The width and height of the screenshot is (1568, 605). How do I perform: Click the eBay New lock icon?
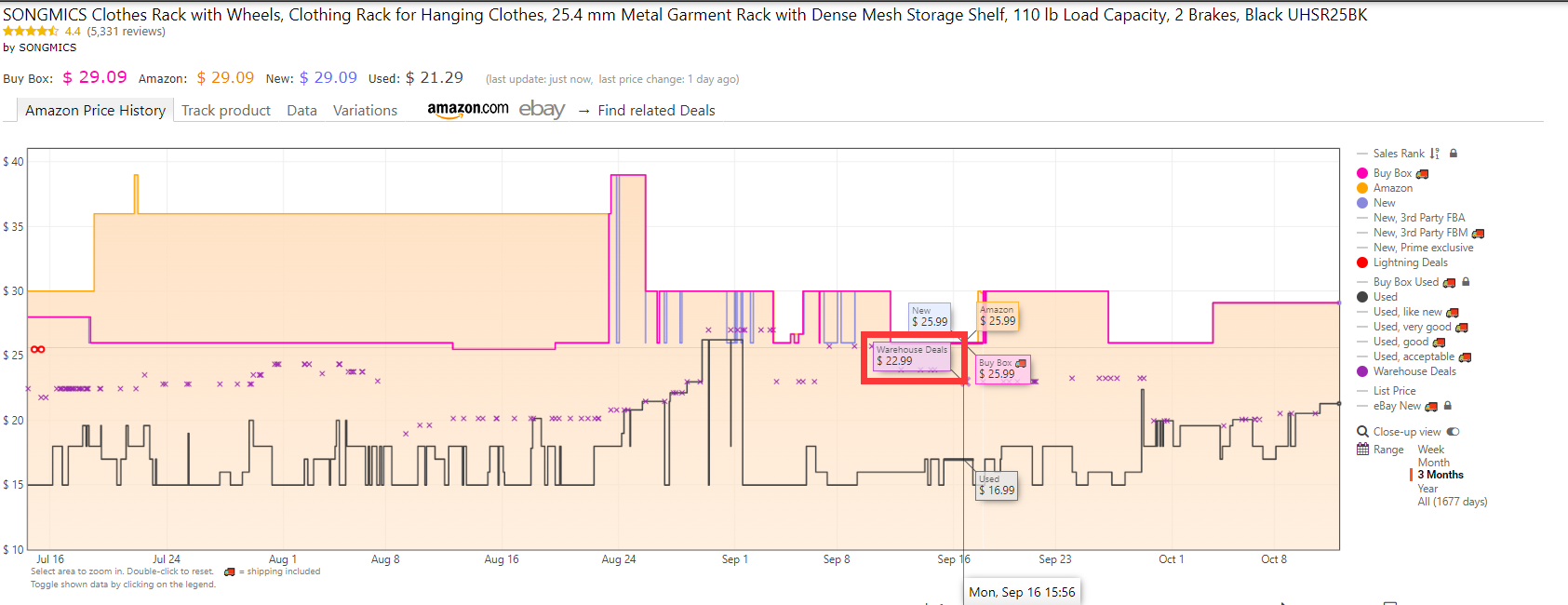1448,406
